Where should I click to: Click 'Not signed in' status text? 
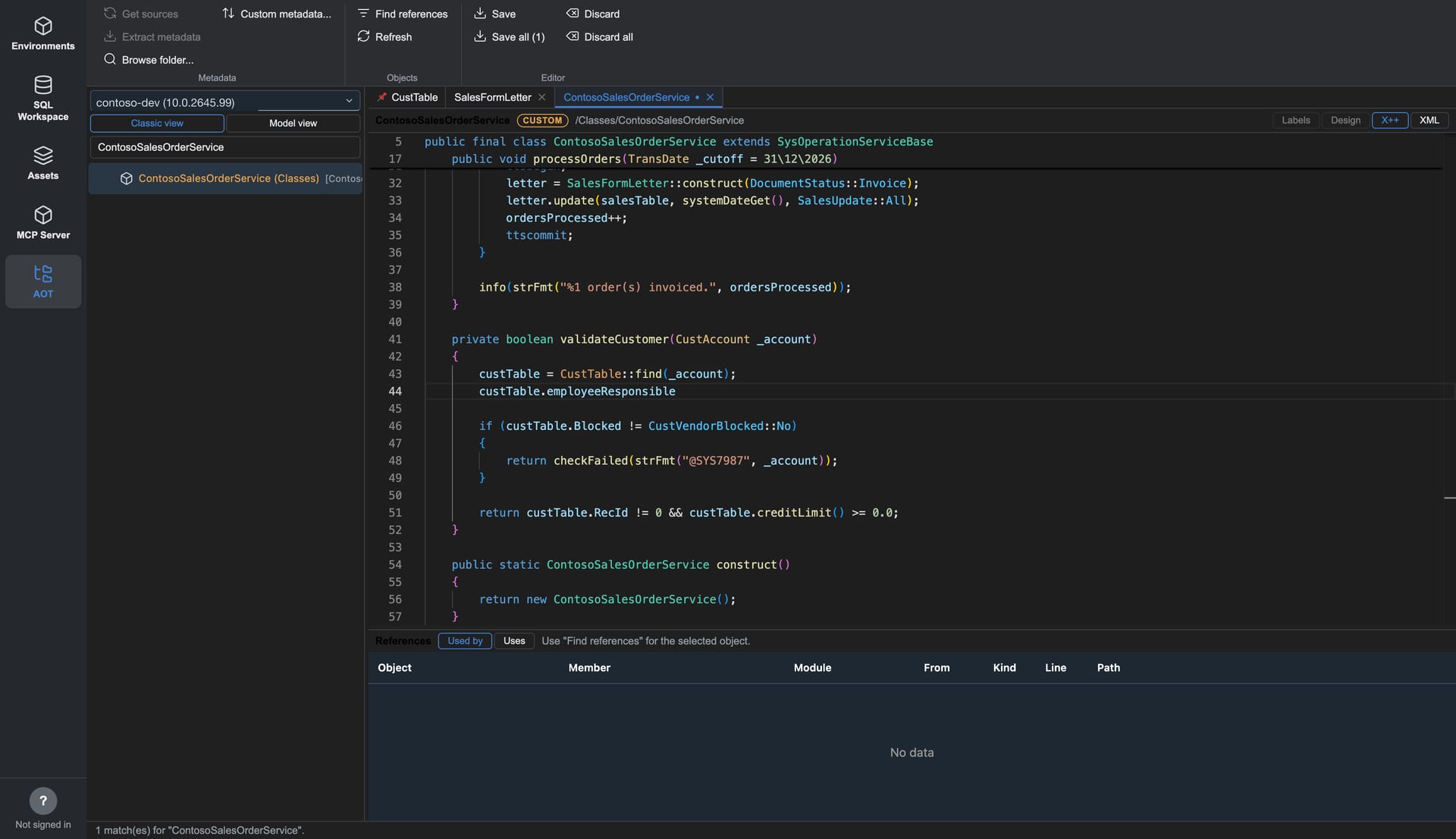(x=43, y=825)
